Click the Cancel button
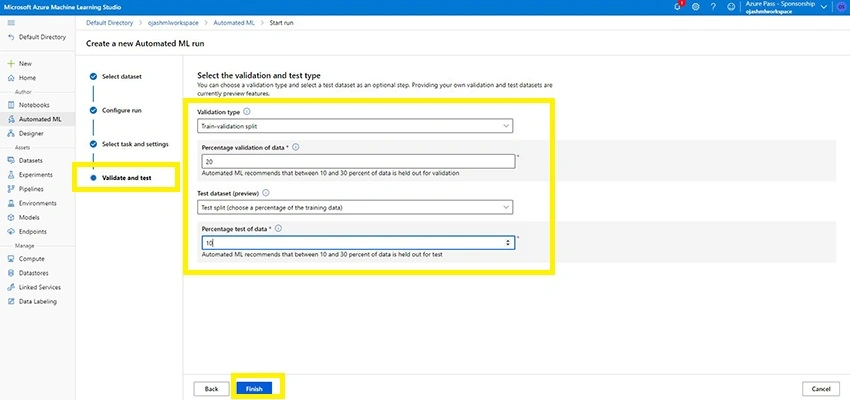Viewport: 850px width, 400px height. [x=821, y=389]
